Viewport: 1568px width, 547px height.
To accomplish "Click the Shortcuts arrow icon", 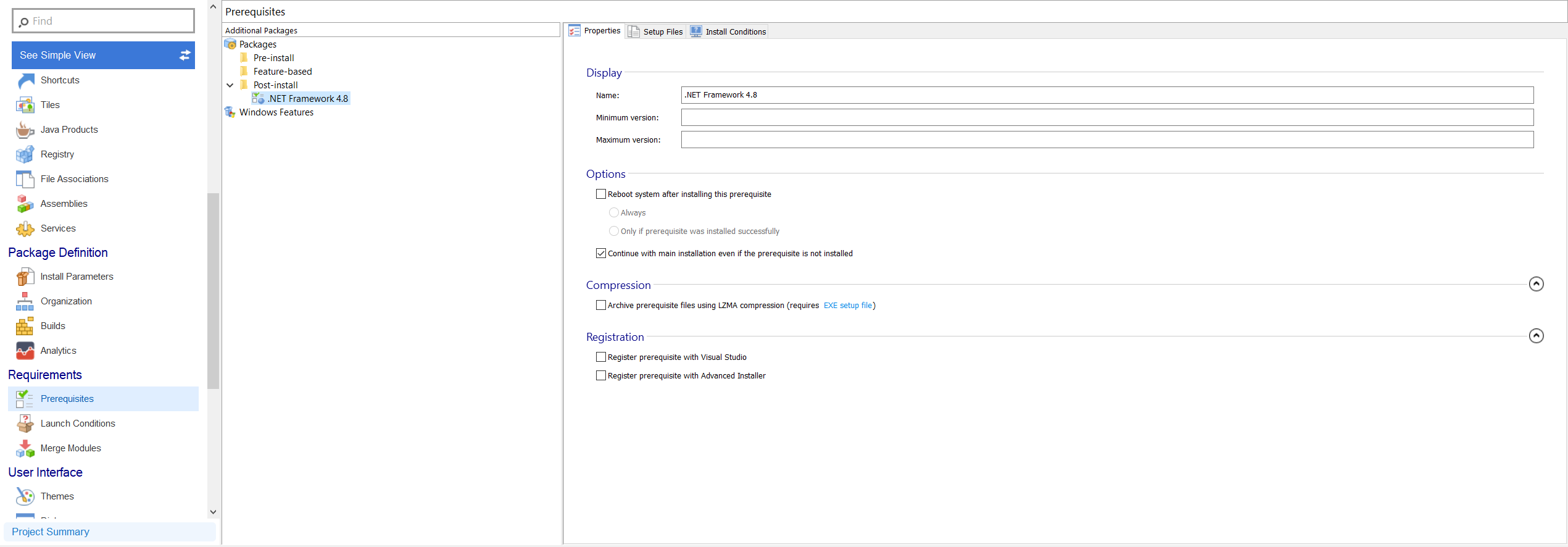I will (x=25, y=81).
